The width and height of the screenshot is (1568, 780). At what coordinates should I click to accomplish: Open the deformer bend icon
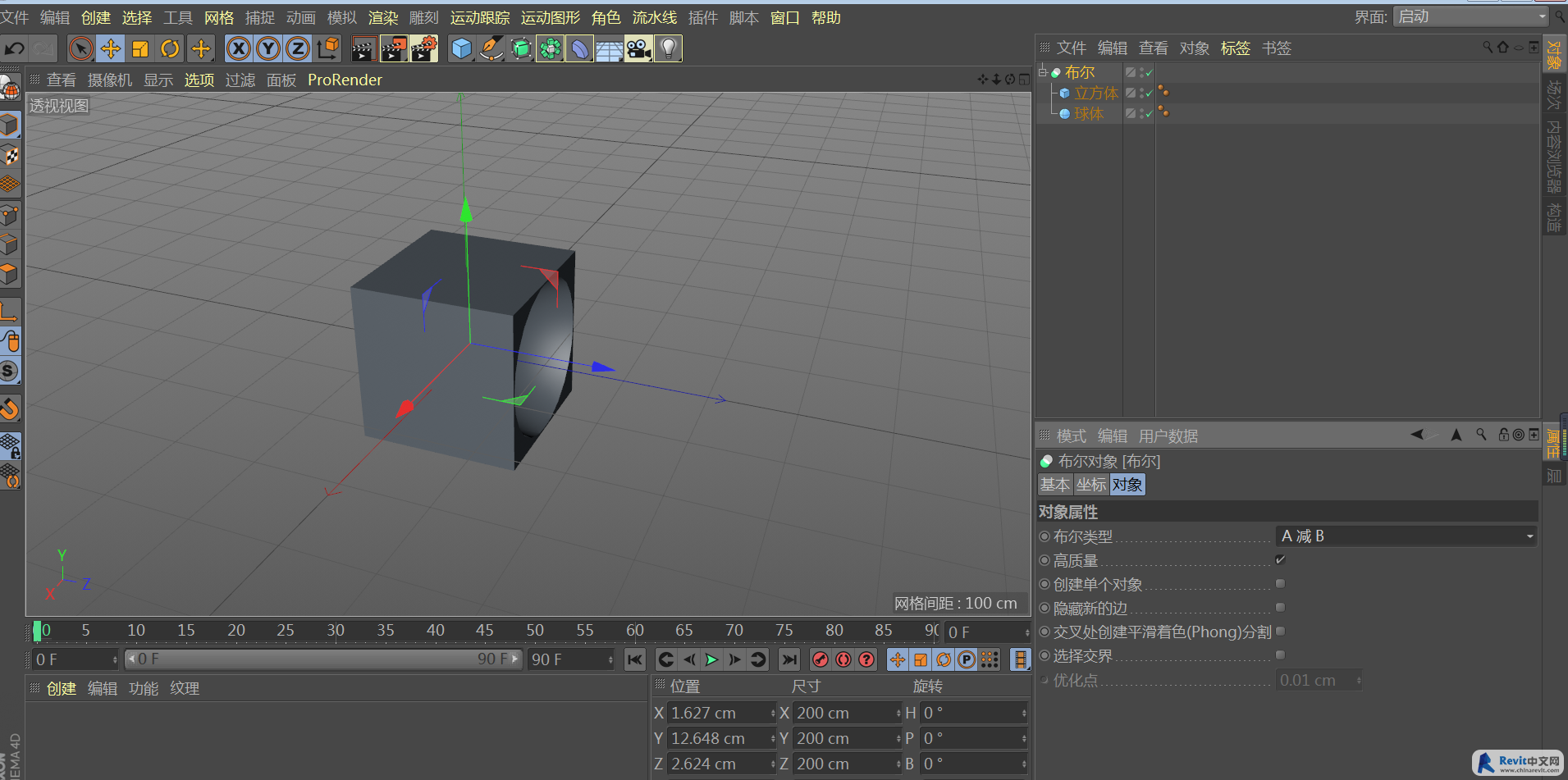580,48
